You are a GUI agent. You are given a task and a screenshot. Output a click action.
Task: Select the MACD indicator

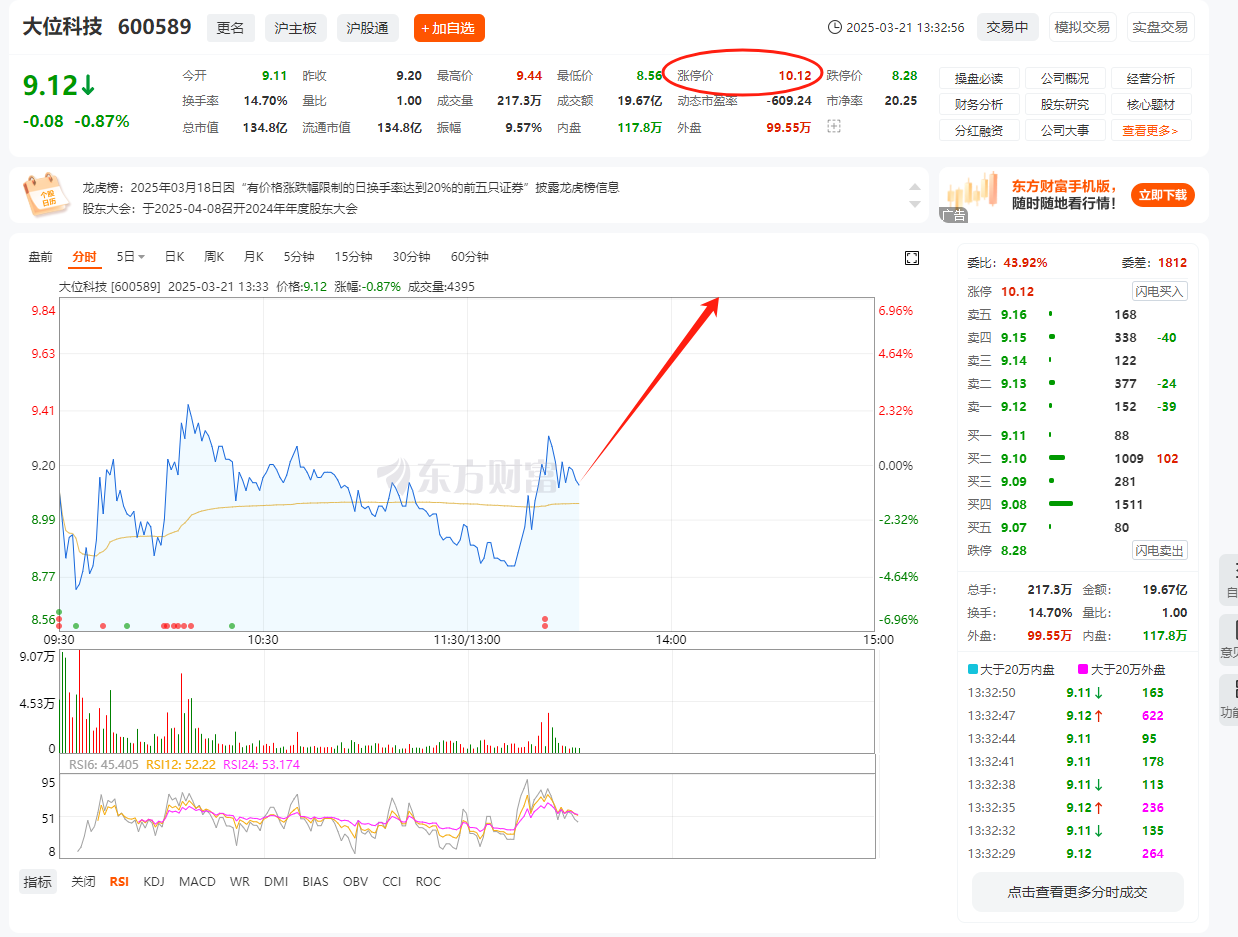pos(197,882)
